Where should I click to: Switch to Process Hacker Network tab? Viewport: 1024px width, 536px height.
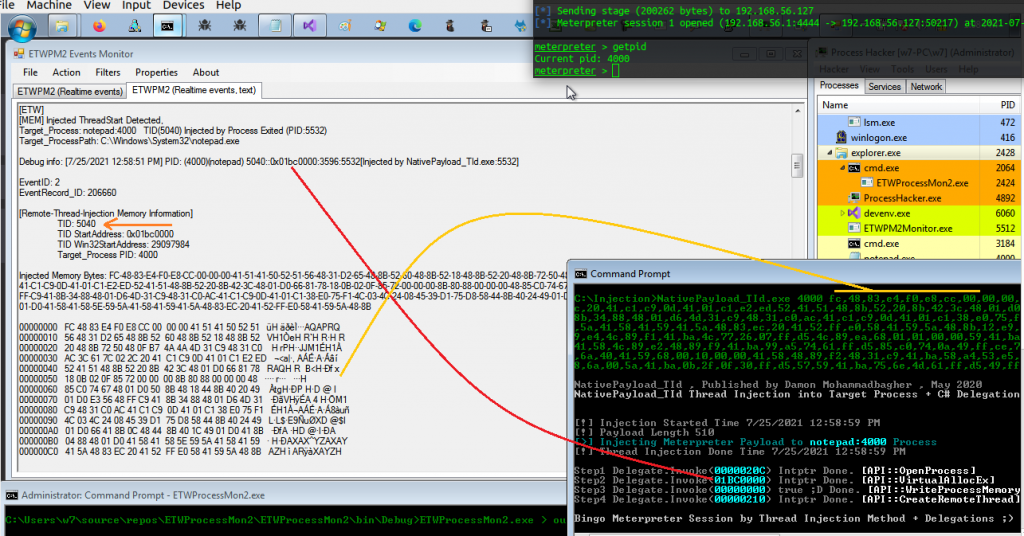tap(926, 87)
